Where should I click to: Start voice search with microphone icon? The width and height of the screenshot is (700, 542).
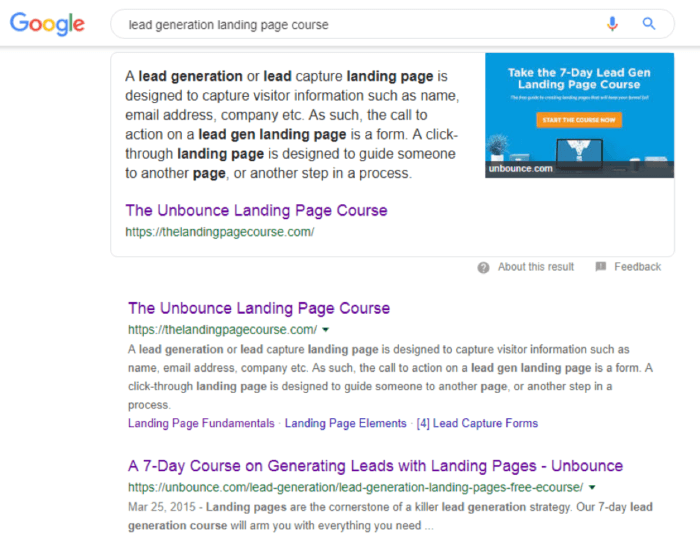click(612, 24)
